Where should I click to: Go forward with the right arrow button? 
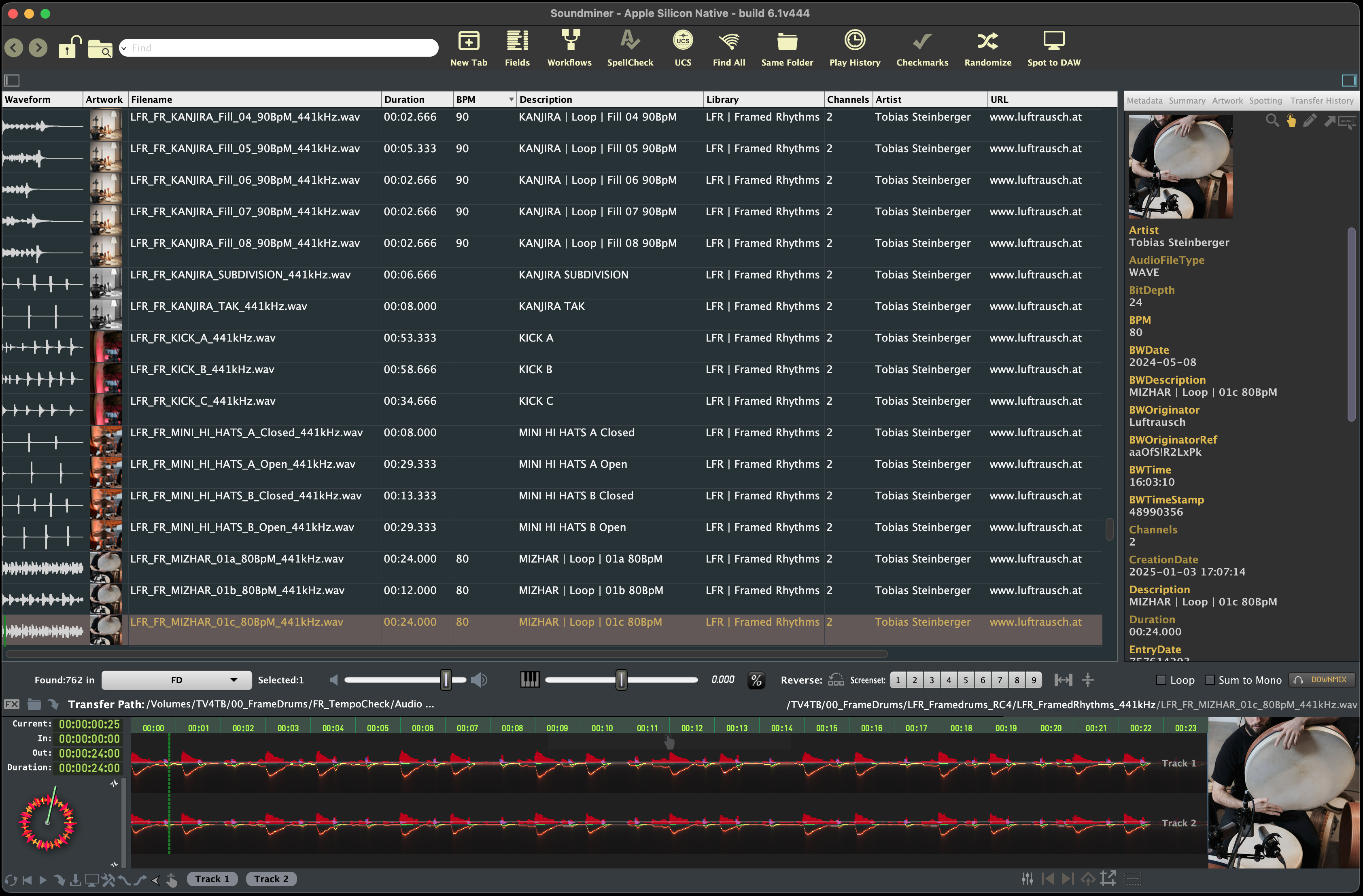tap(38, 47)
